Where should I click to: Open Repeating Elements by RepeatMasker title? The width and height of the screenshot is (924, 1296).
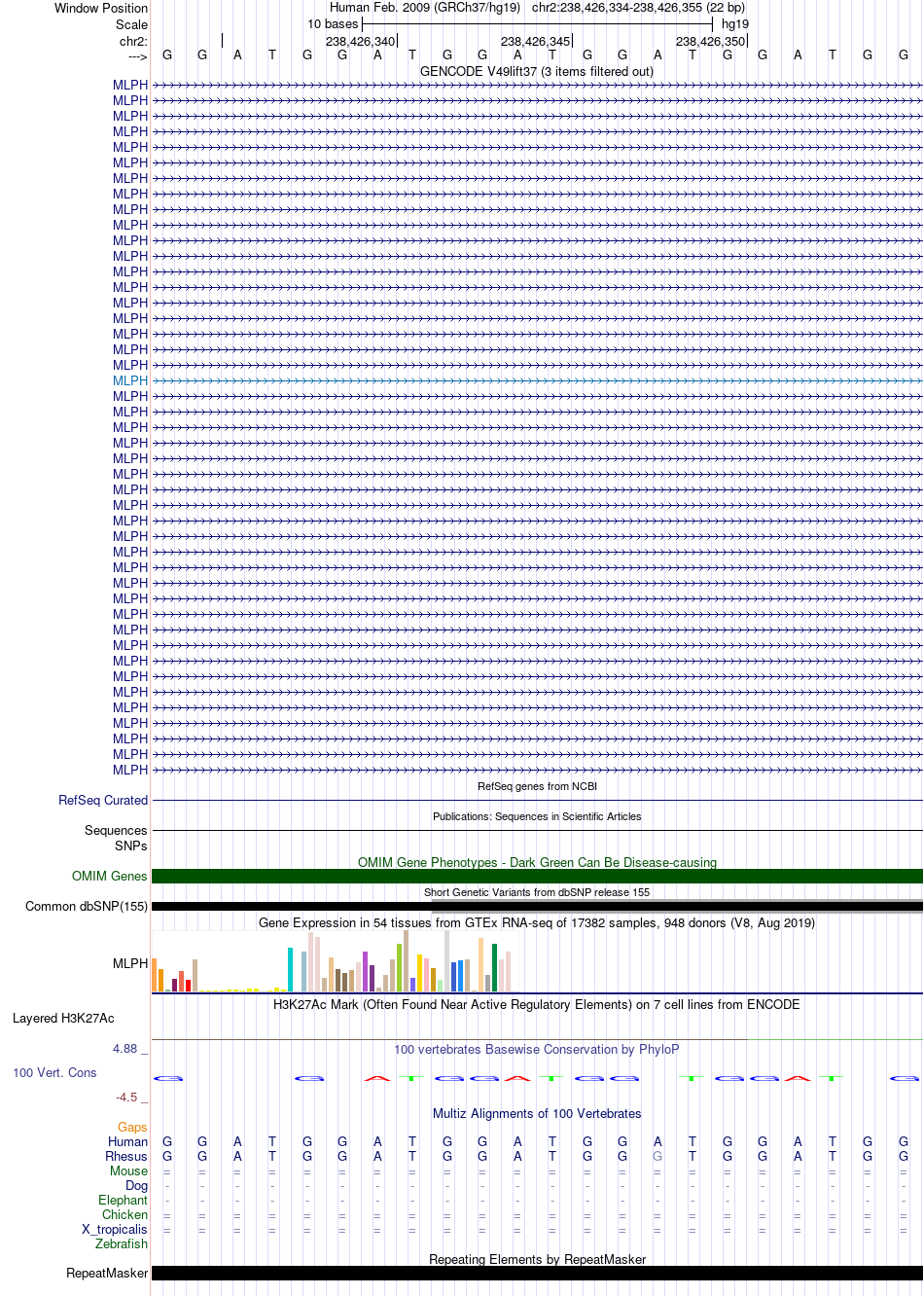coord(537,1259)
